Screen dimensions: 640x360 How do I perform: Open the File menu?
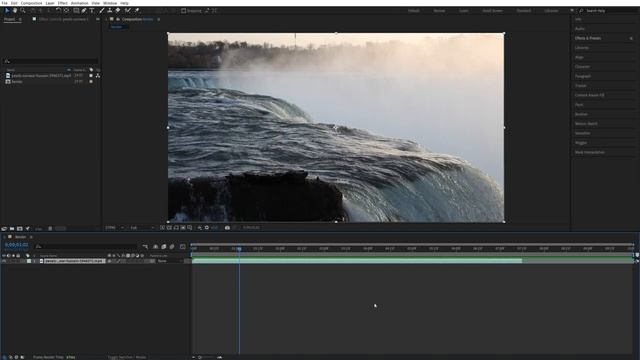(4, 3)
